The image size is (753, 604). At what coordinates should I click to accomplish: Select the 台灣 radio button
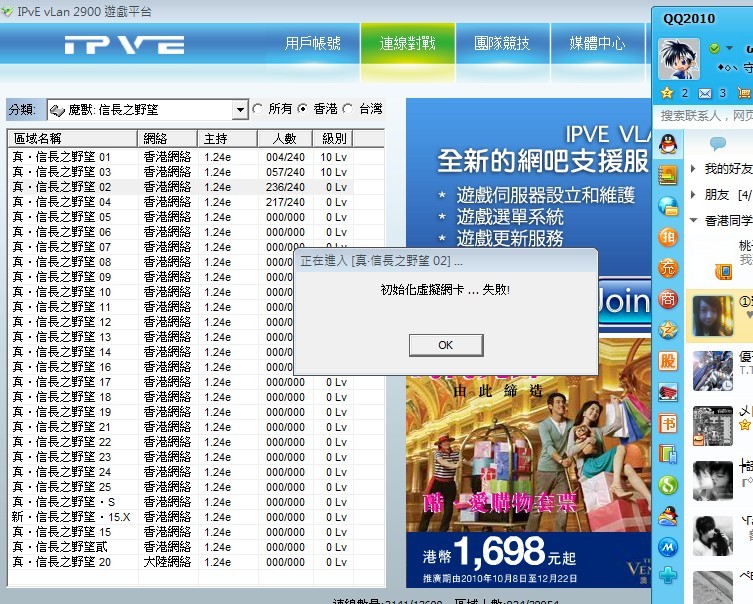(x=348, y=109)
